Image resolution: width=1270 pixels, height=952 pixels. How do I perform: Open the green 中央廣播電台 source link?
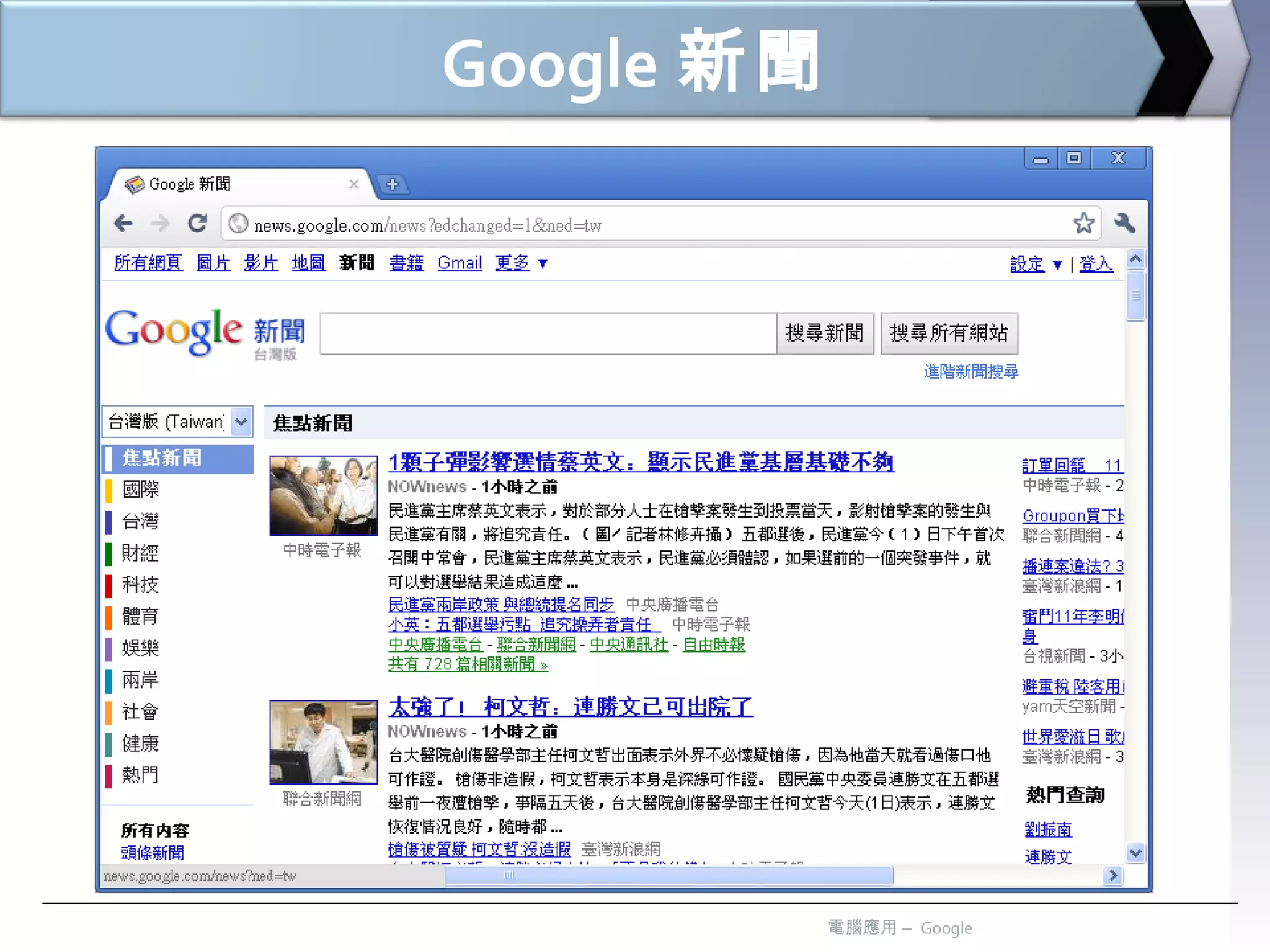[435, 645]
